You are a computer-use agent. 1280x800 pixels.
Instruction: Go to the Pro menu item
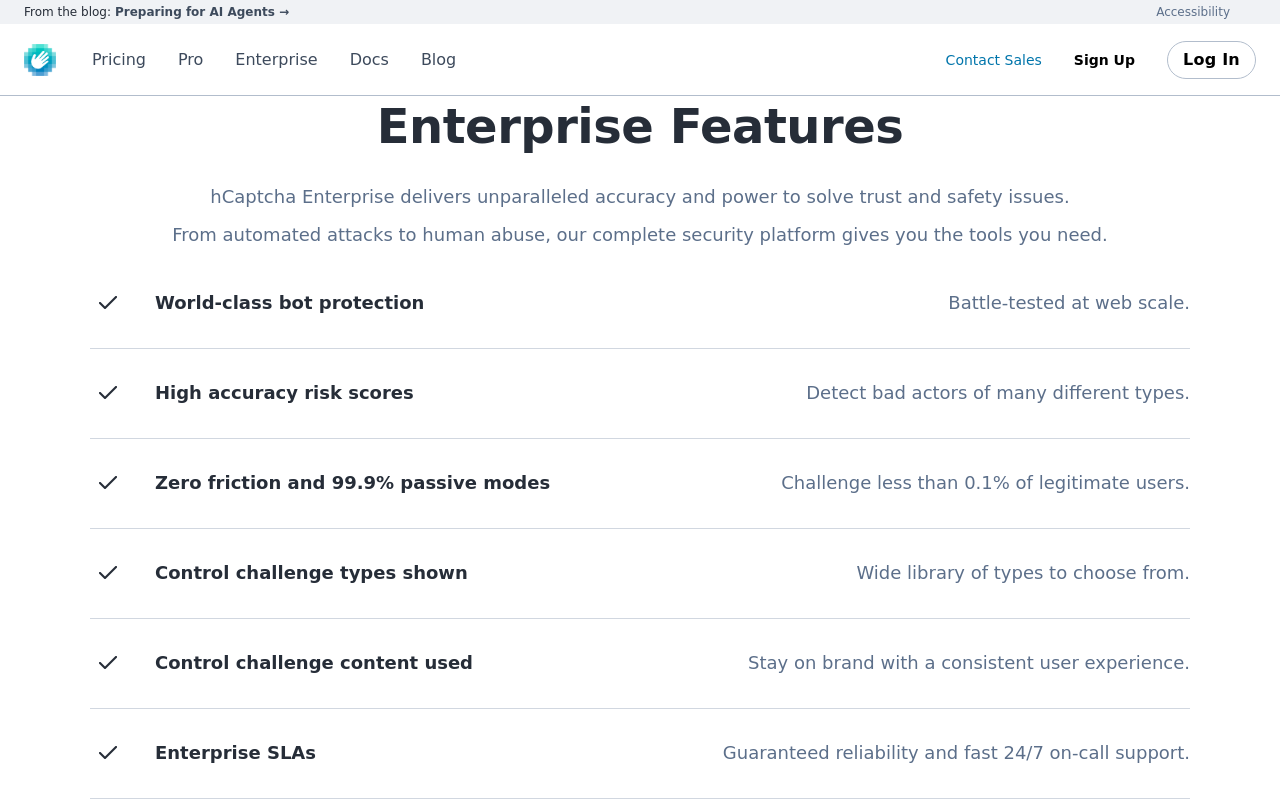pos(190,60)
